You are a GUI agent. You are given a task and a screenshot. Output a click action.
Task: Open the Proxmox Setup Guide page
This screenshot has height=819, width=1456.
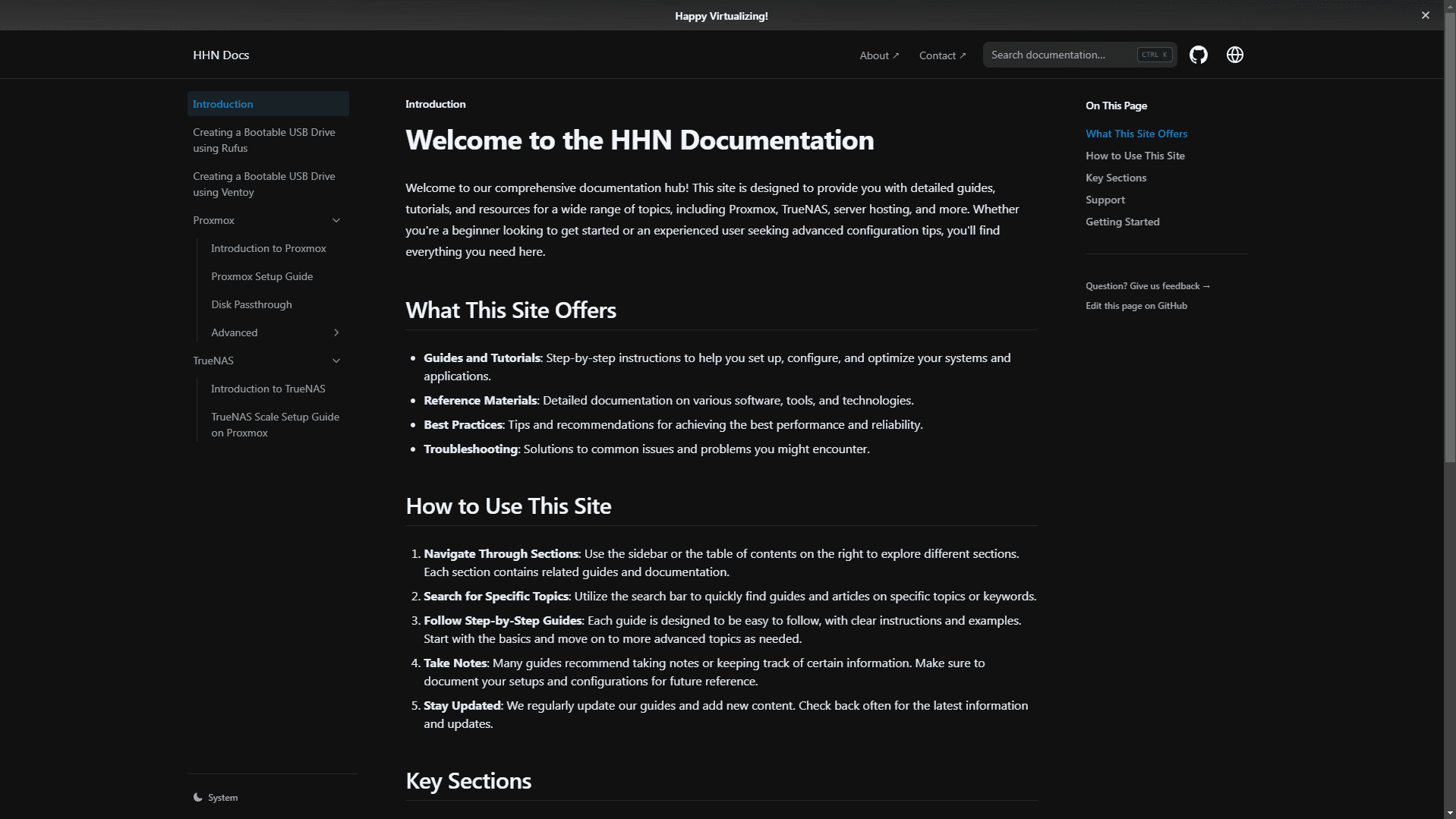pyautogui.click(x=262, y=276)
